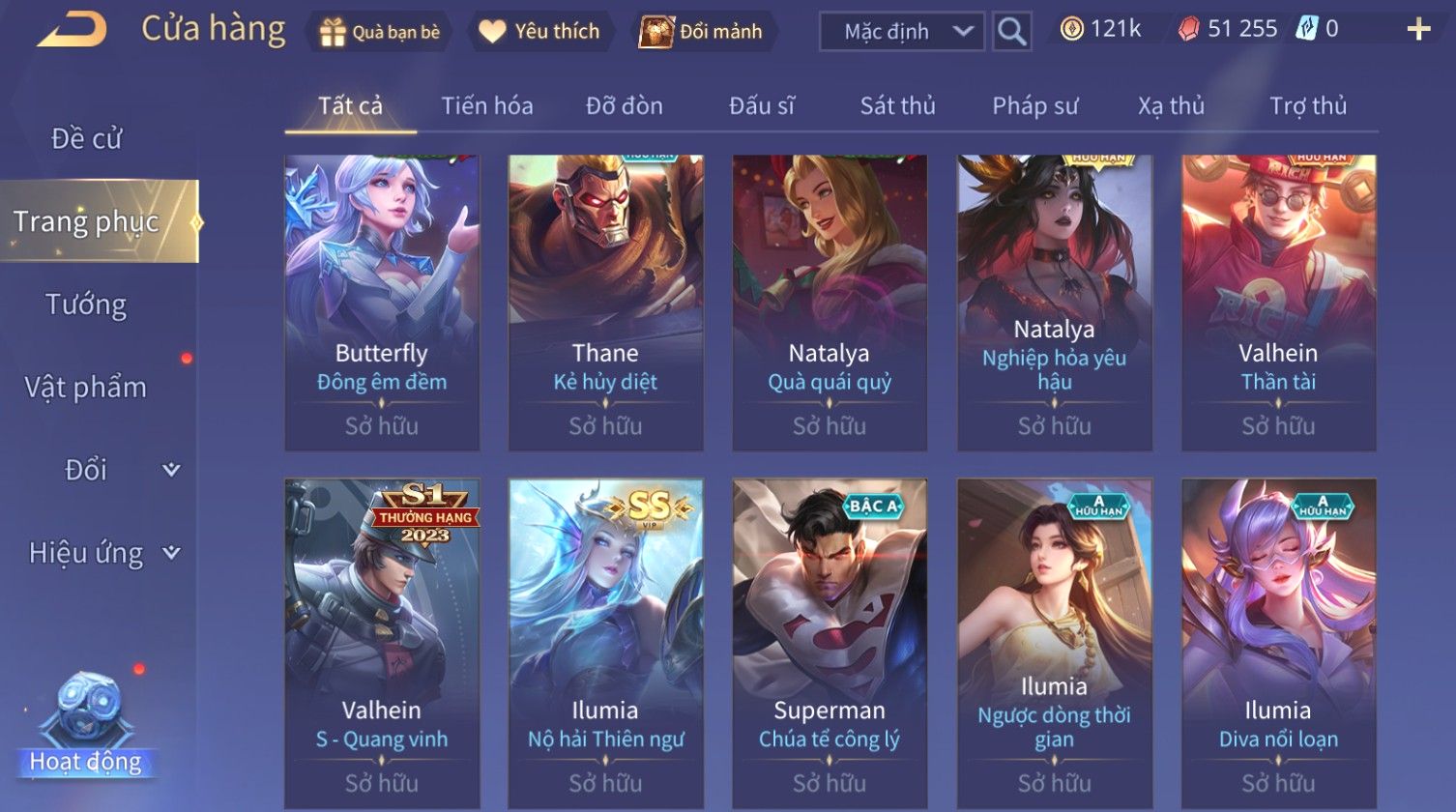Open Vật phẩm in the sidebar
Image resolution: width=1456 pixels, height=812 pixels.
click(86, 388)
